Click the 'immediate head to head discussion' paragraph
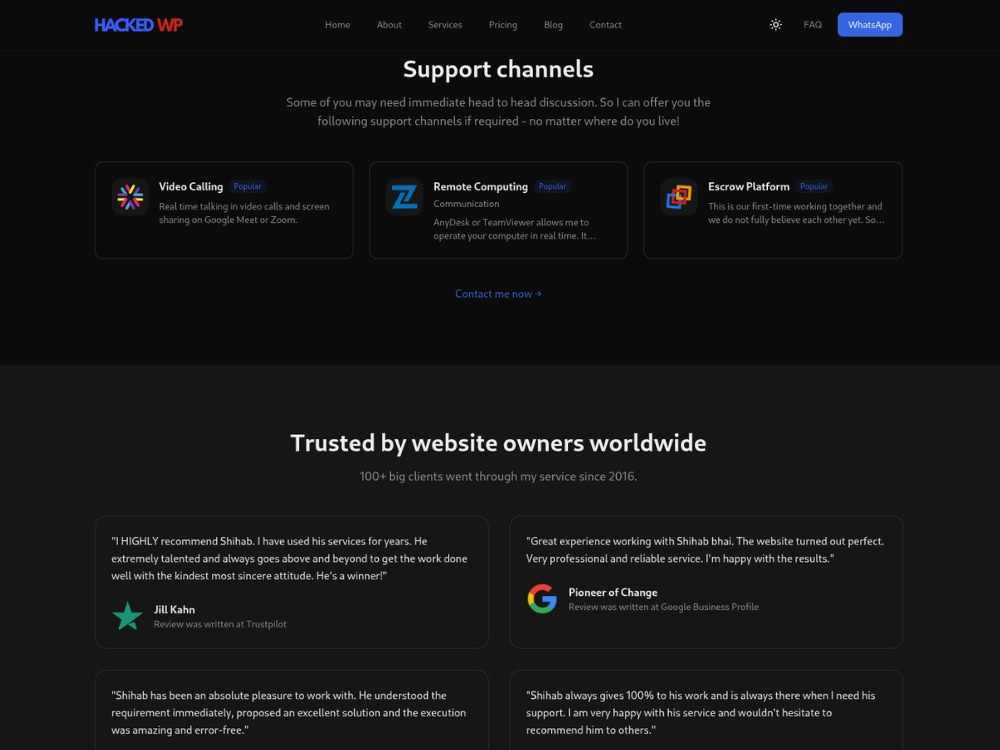 [498, 112]
